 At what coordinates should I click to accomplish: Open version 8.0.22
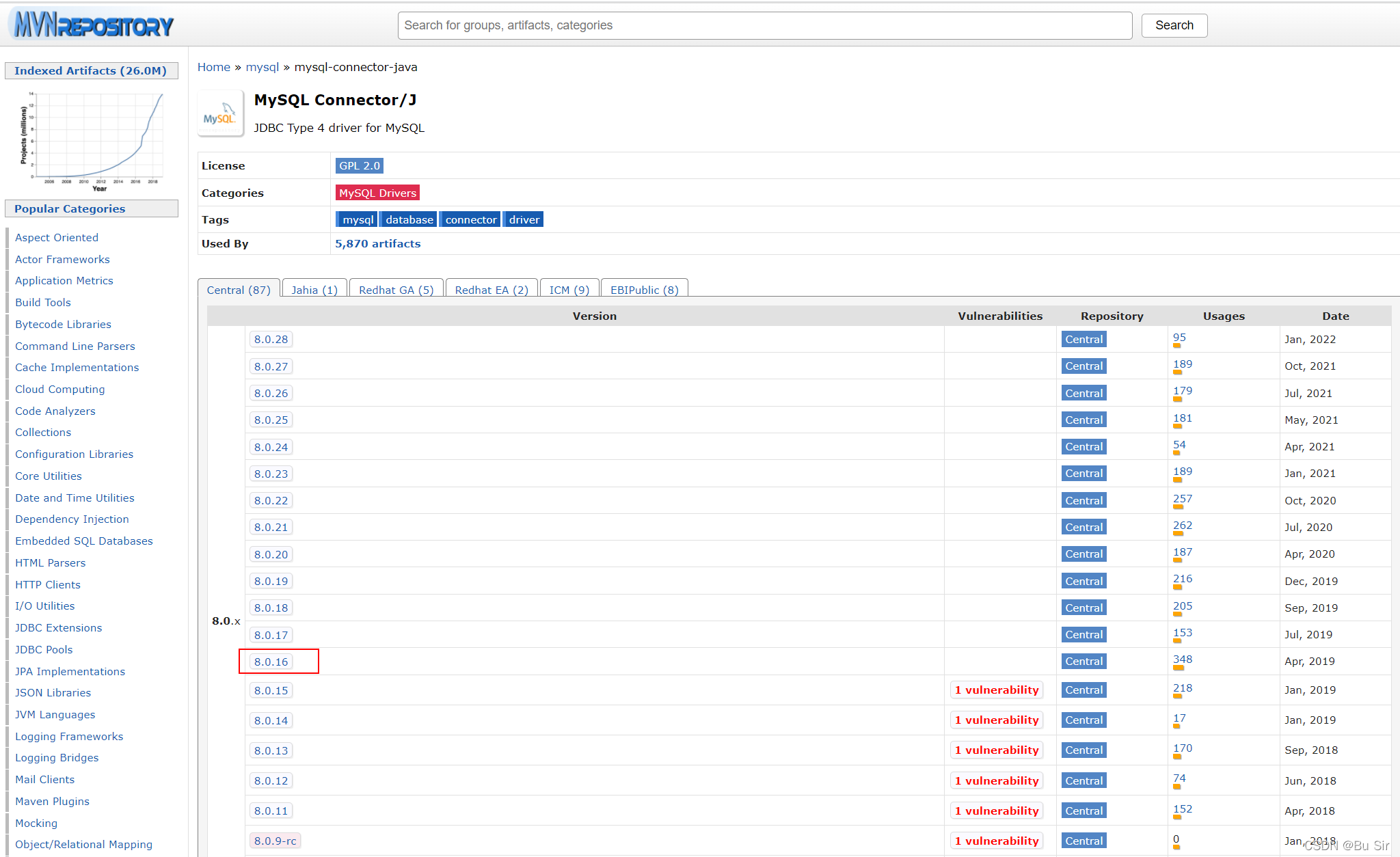(271, 500)
